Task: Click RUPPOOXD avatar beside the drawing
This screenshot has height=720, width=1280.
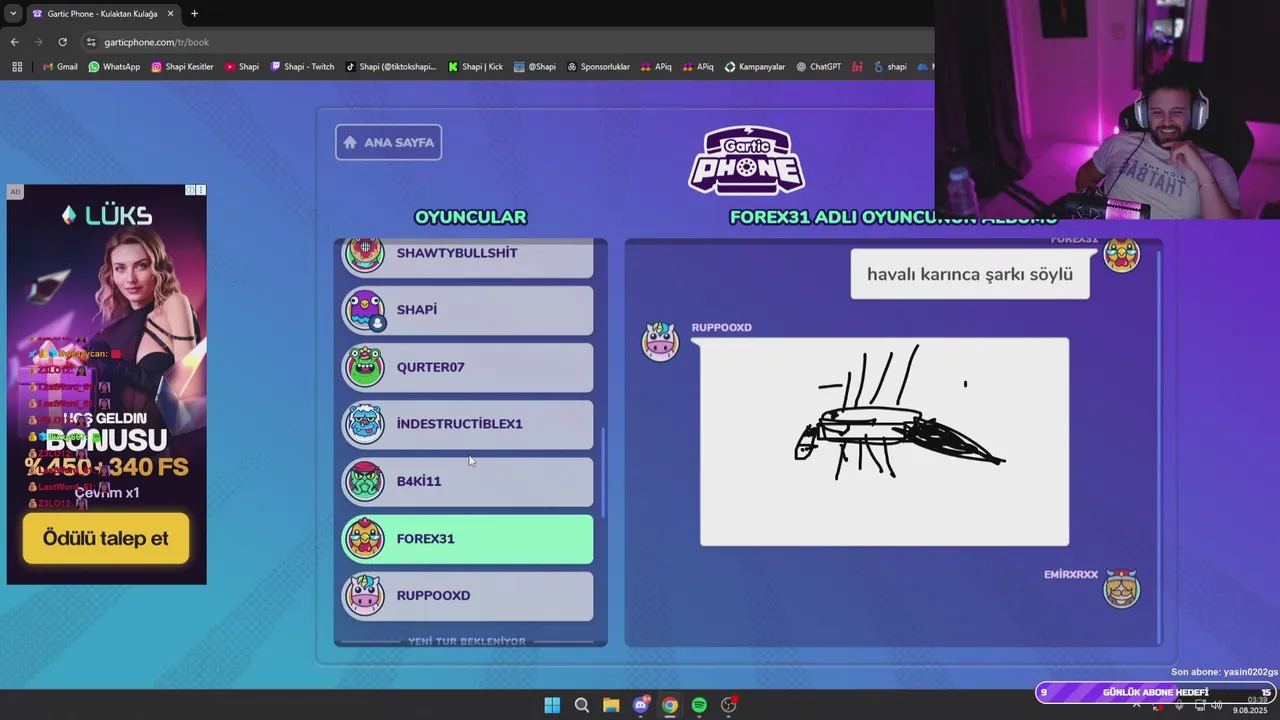Action: point(660,341)
